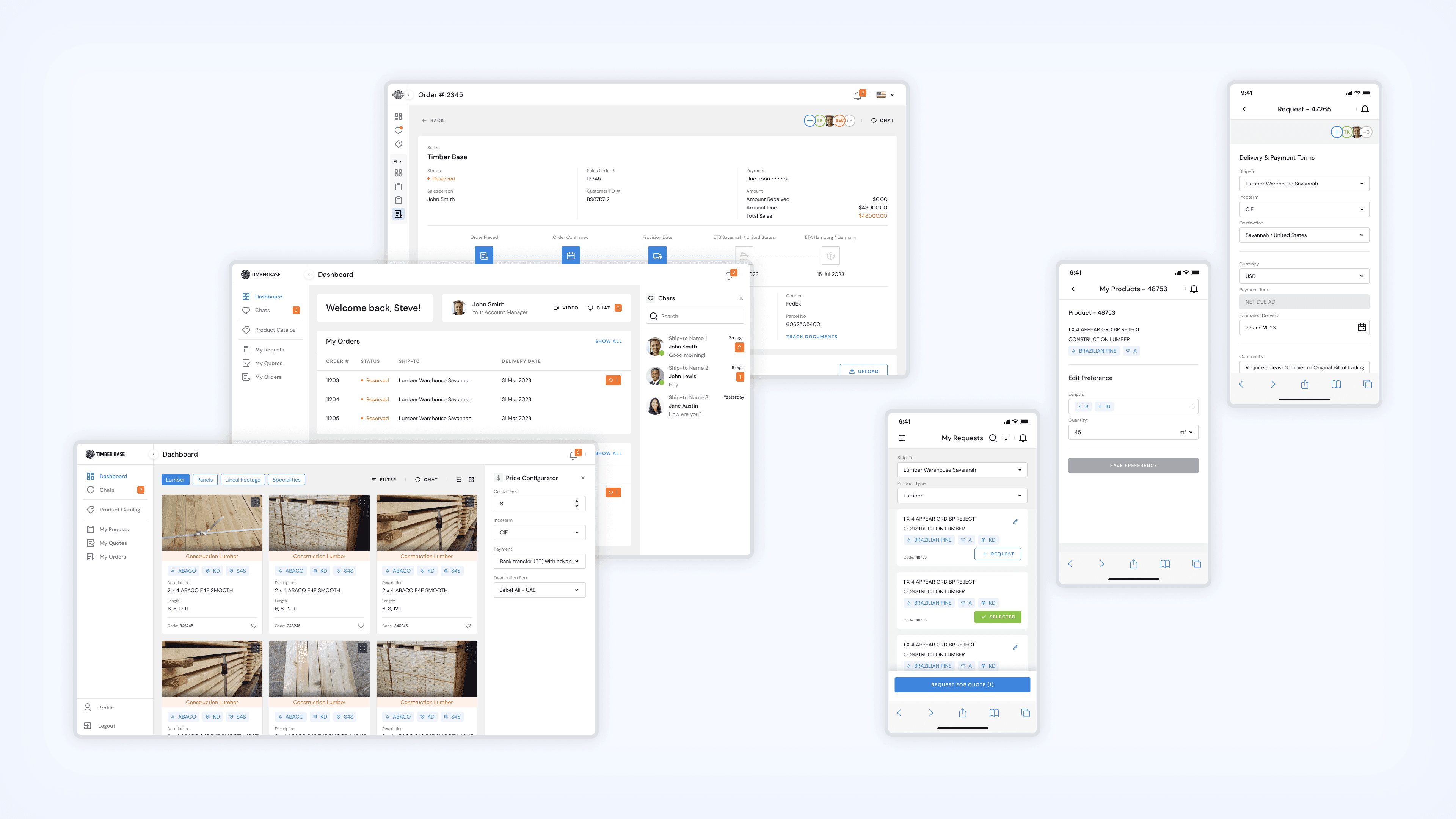Click the search icon in My Requests header
The width and height of the screenshot is (1456, 819).
[x=993, y=438]
